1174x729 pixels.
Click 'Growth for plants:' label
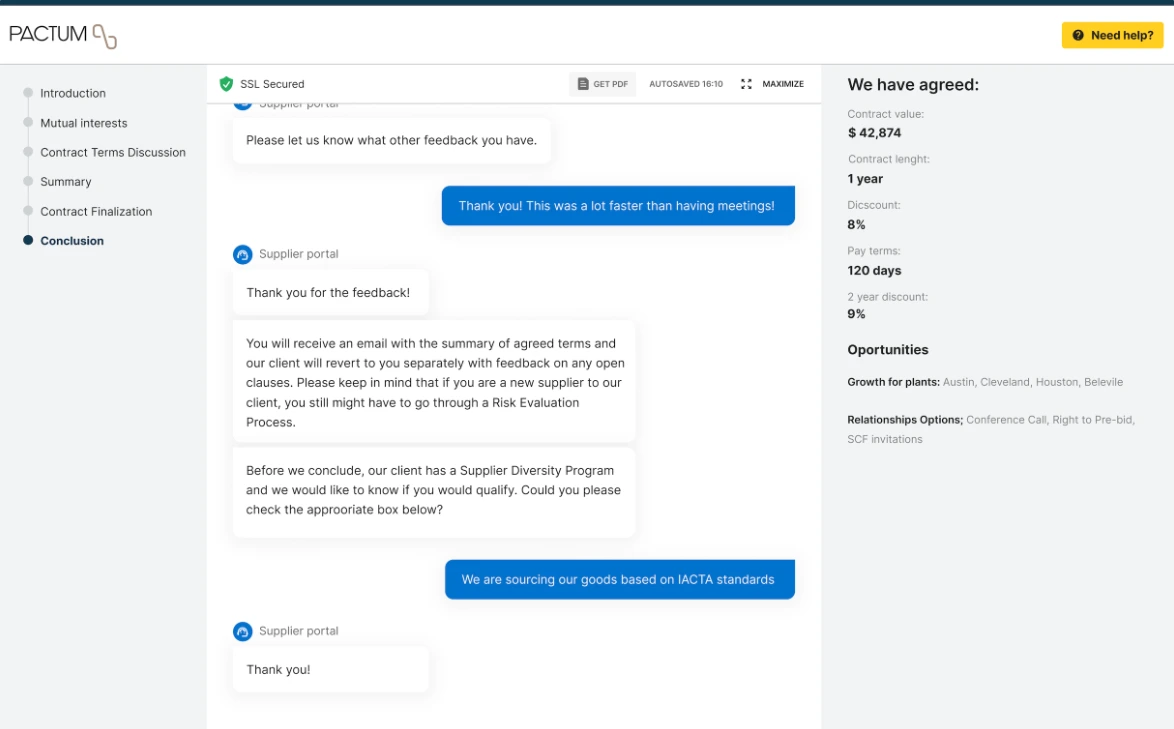pos(893,382)
